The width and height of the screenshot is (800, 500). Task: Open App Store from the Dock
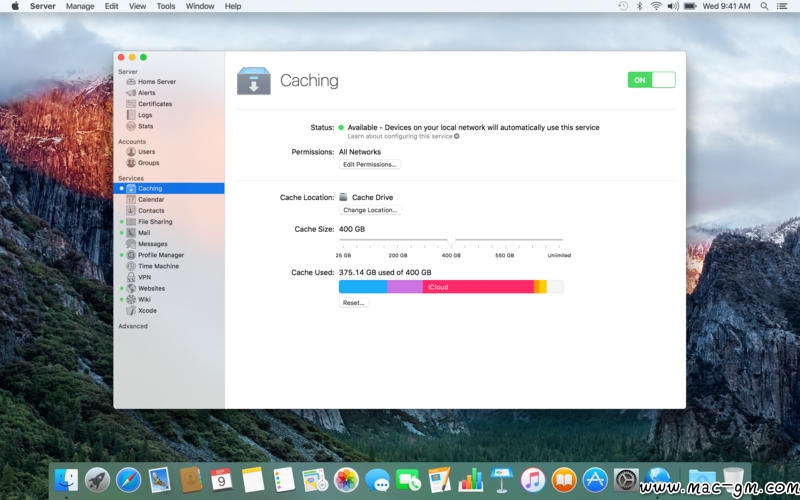tap(595, 480)
